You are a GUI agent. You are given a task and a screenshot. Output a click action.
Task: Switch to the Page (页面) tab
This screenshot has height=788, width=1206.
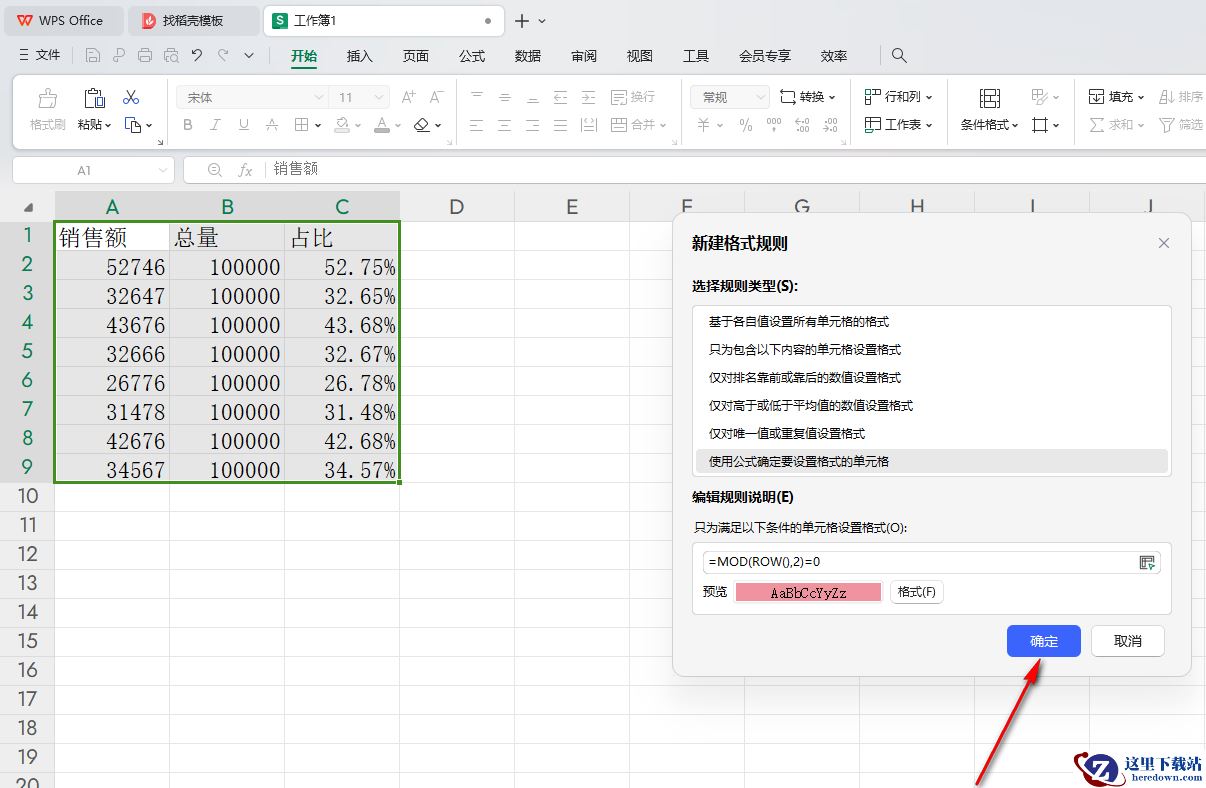(416, 56)
